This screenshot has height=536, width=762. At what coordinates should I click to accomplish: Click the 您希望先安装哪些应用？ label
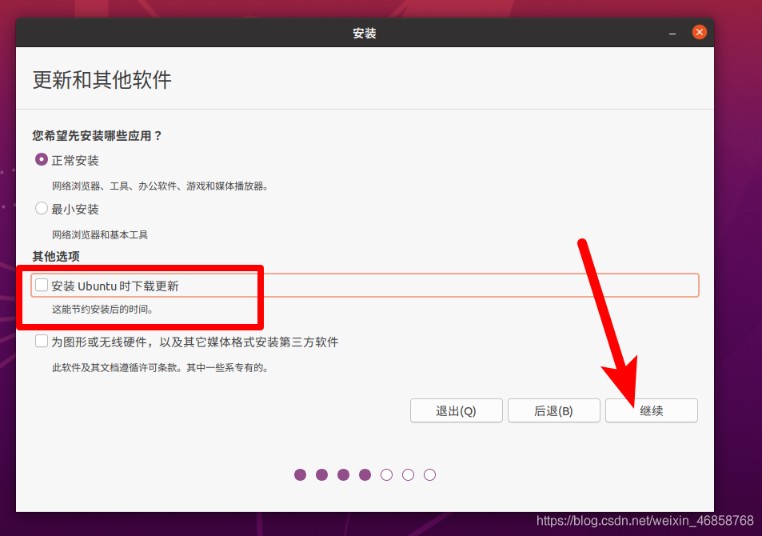tap(97, 136)
